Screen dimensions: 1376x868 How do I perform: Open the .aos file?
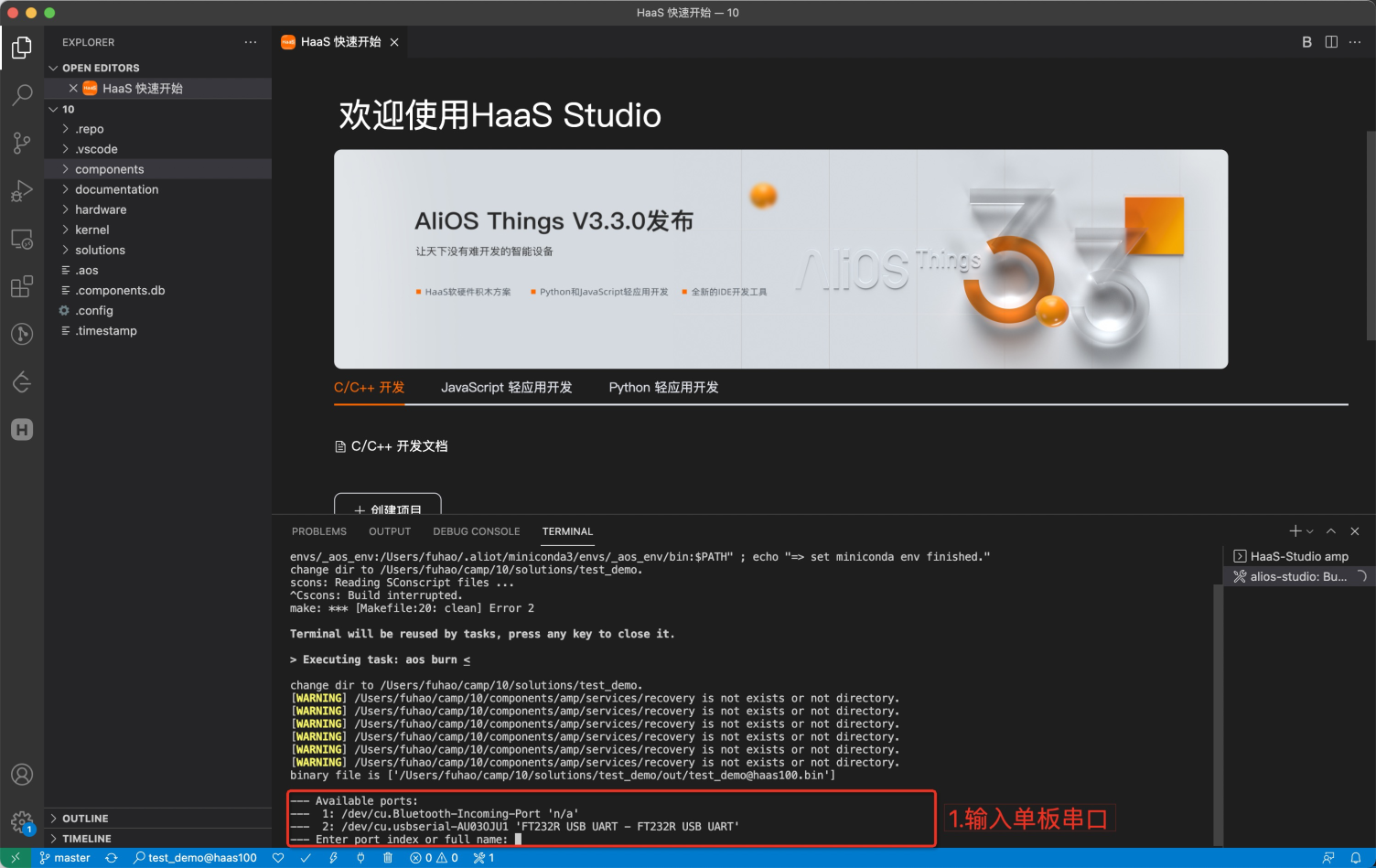157,270
